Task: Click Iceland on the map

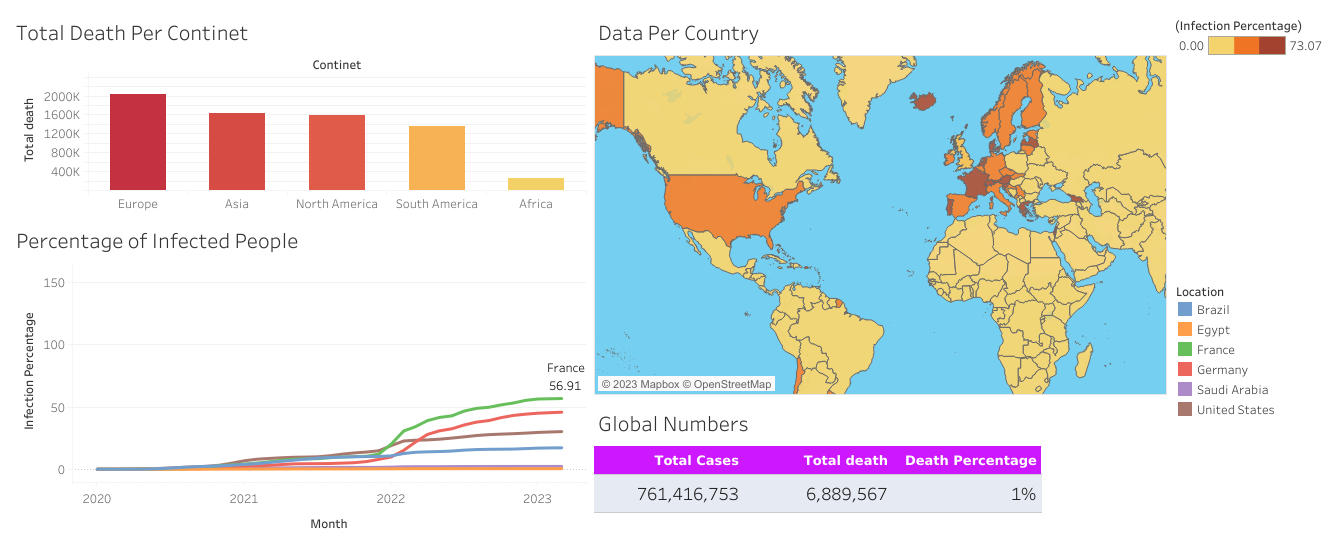Action: (923, 101)
